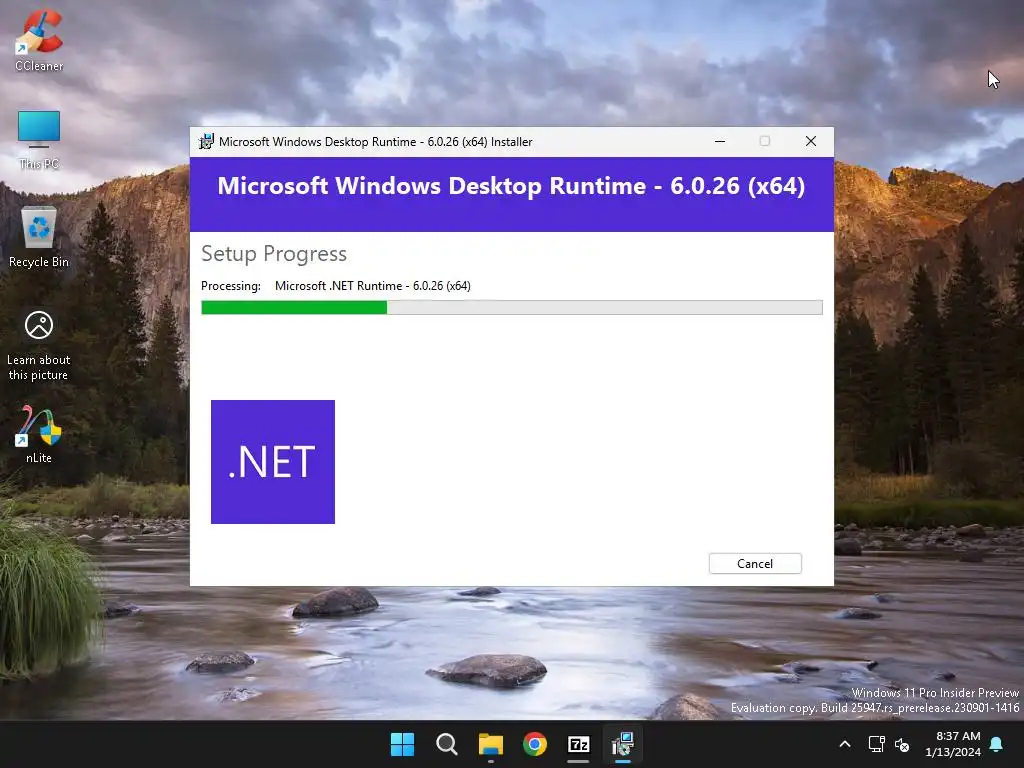1024x768 pixels.
Task: Select the This PC desktop icon
Action: pos(39,140)
